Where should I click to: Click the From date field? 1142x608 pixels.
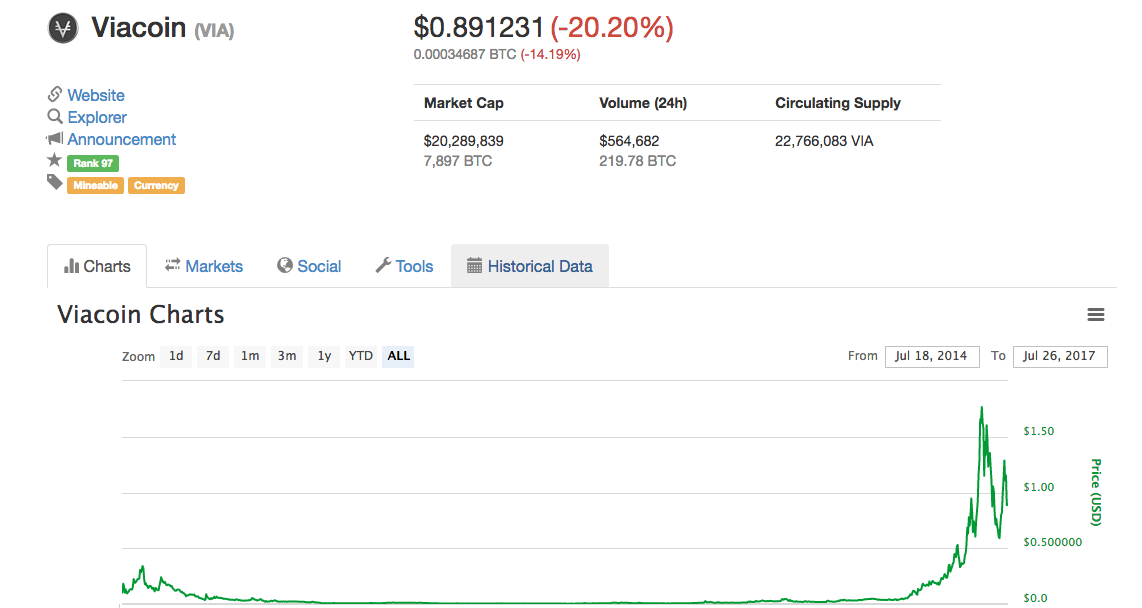[x=932, y=356]
